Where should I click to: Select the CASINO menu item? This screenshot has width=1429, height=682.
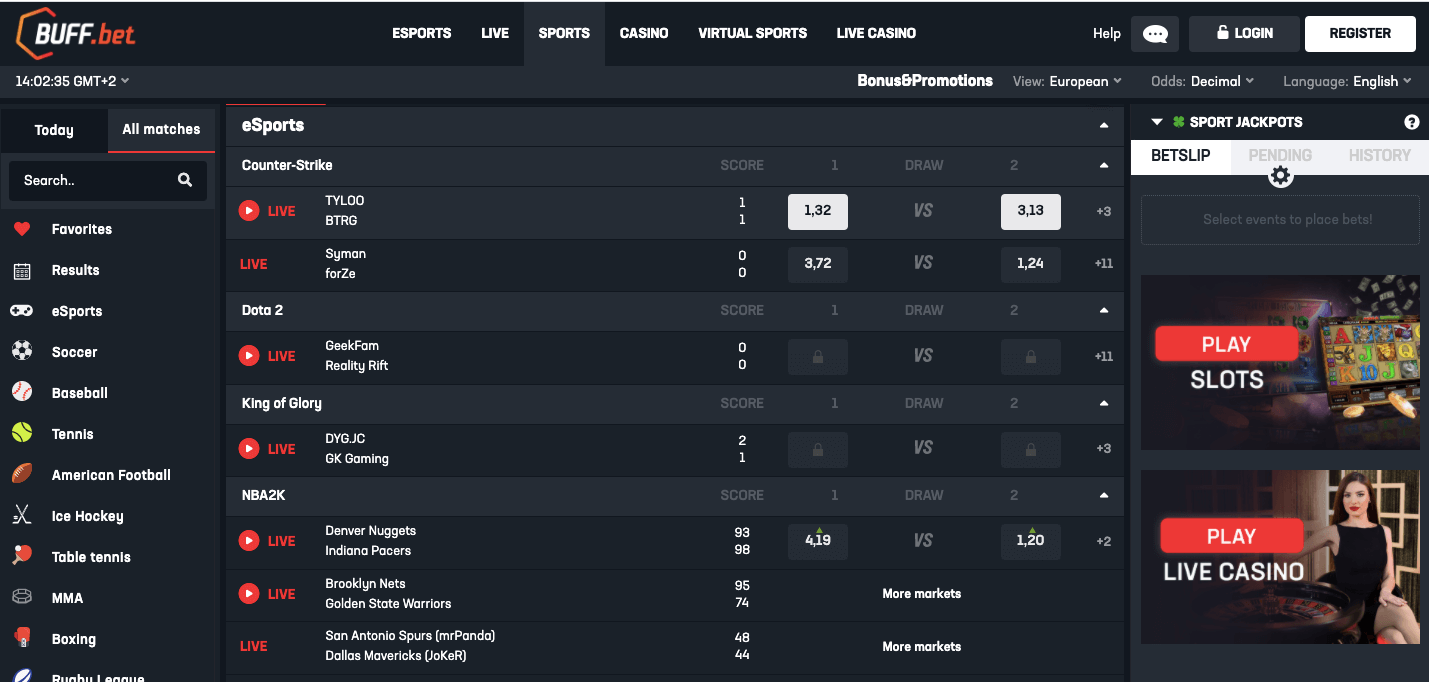point(643,33)
